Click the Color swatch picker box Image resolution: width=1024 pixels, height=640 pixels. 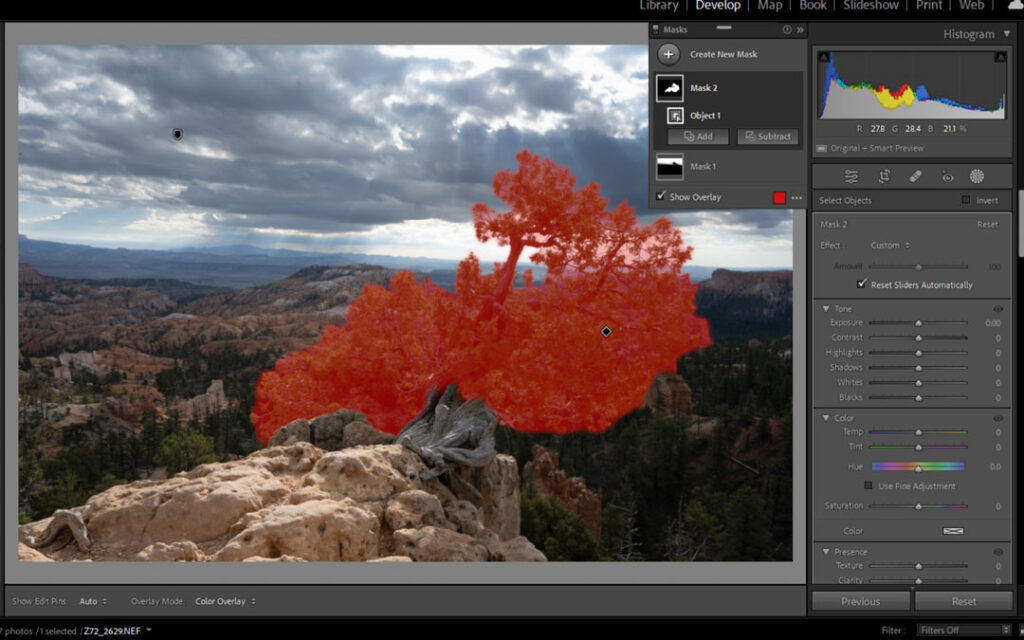[953, 531]
